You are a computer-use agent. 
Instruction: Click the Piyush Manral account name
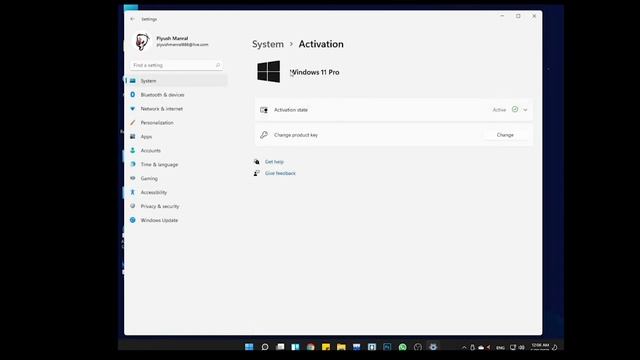click(172, 38)
